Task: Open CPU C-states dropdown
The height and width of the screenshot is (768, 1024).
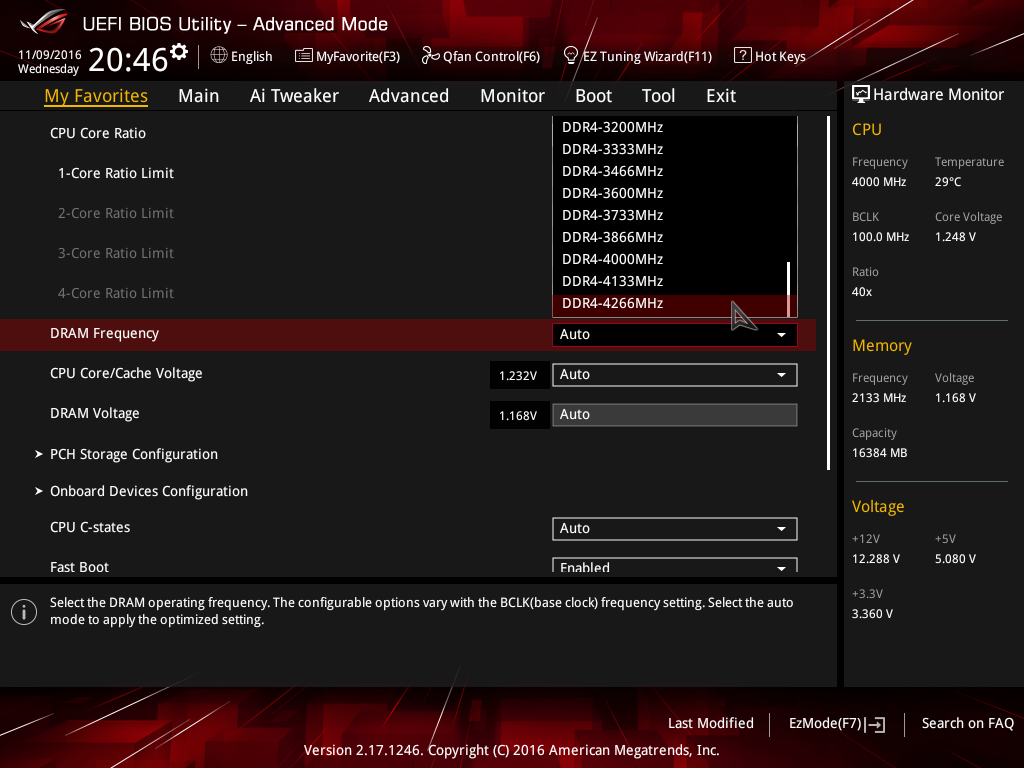Action: click(x=675, y=528)
